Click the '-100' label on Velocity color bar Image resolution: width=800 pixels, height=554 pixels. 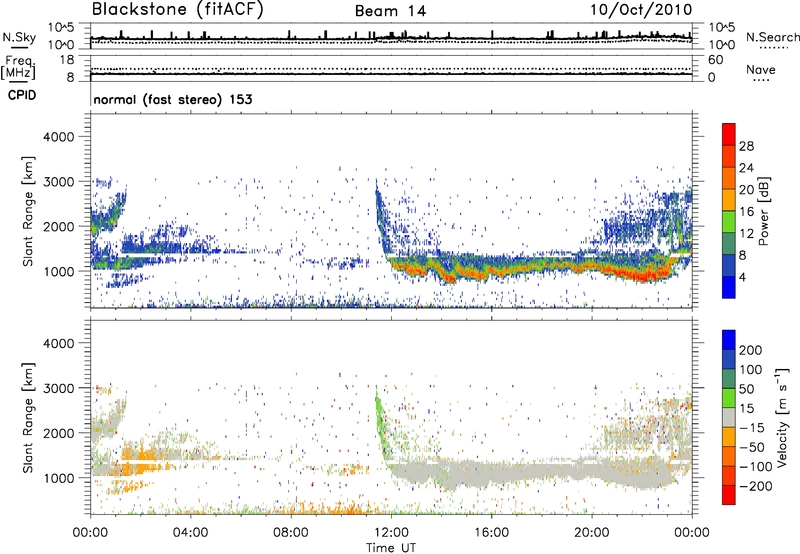coord(755,467)
